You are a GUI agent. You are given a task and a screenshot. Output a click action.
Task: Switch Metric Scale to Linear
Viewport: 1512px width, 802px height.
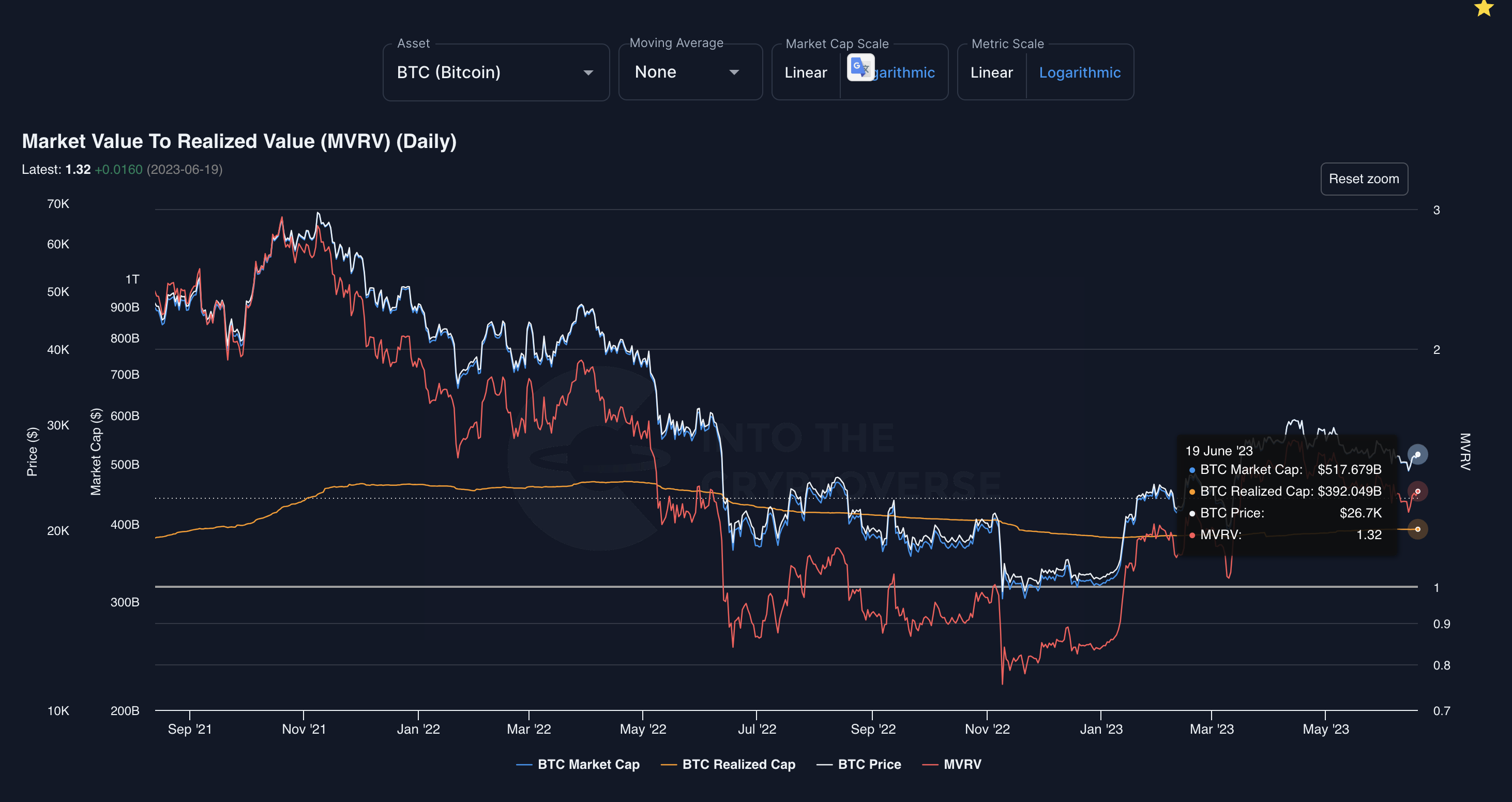991,72
